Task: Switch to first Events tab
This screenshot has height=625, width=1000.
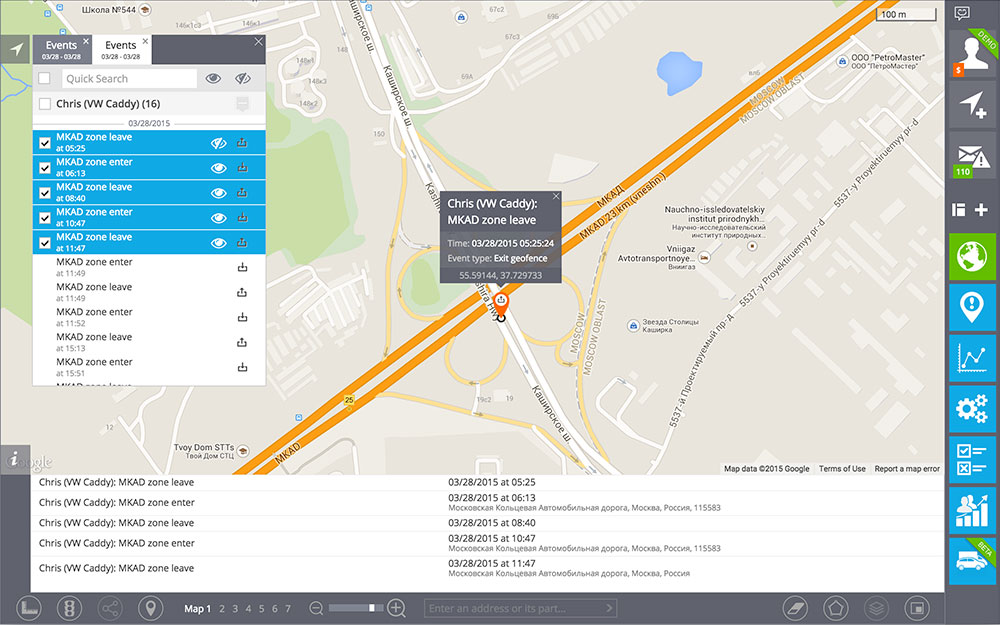Action: tap(61, 49)
